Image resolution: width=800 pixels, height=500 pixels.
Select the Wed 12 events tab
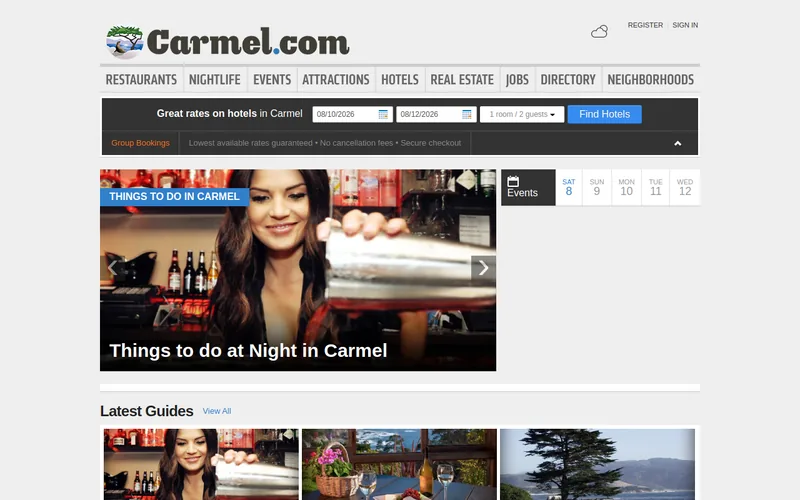(x=685, y=188)
